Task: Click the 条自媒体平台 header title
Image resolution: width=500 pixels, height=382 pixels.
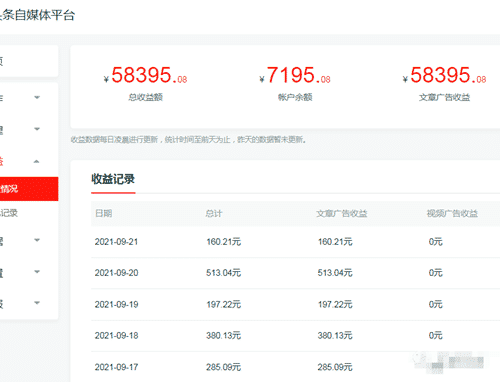Action: click(x=37, y=15)
